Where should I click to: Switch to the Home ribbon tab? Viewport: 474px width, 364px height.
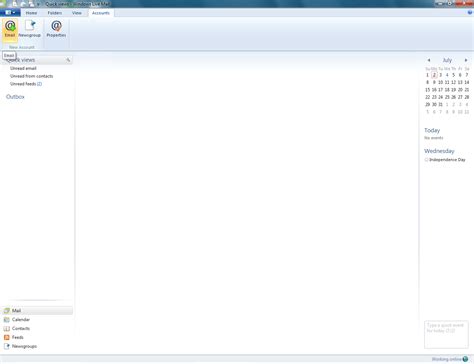tap(31, 13)
